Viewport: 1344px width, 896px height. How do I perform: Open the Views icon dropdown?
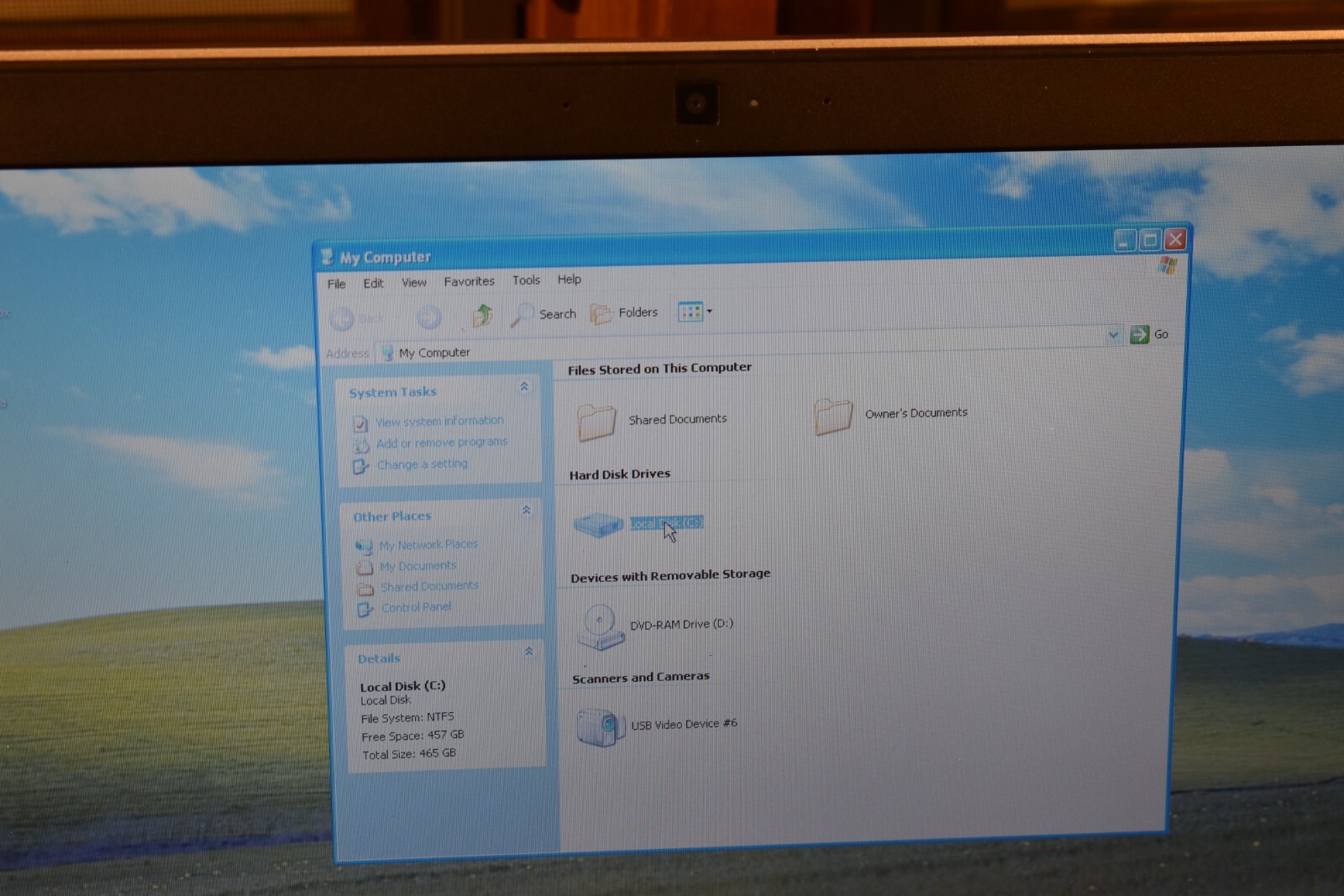pyautogui.click(x=695, y=312)
